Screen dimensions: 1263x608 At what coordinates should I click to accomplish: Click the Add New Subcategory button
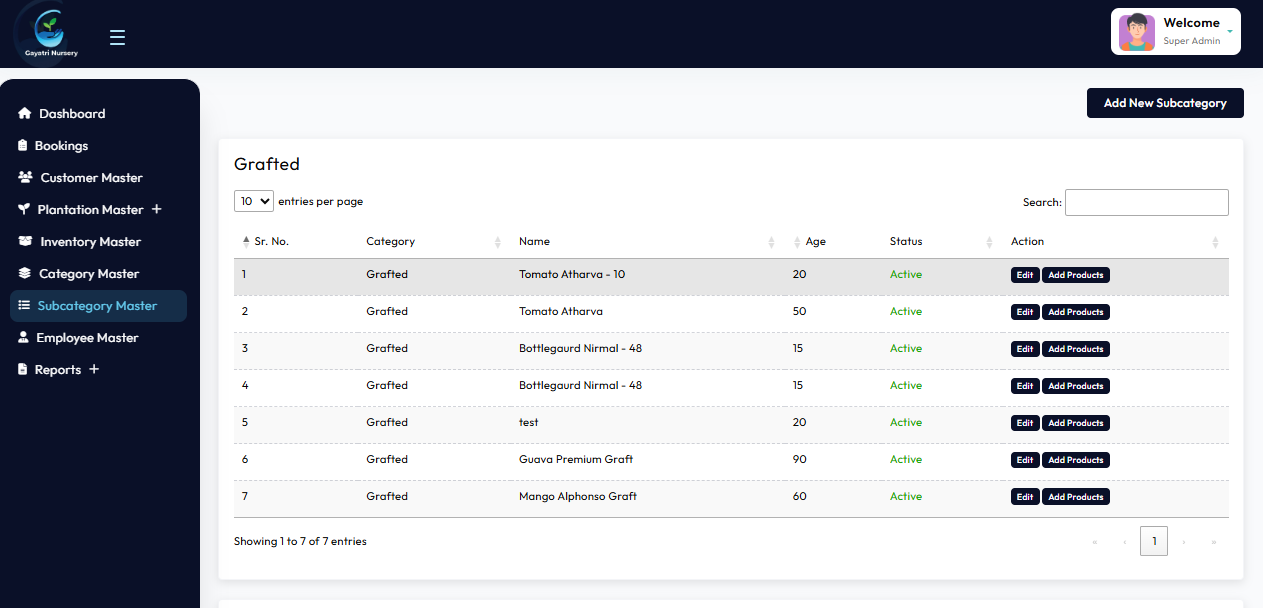1165,103
